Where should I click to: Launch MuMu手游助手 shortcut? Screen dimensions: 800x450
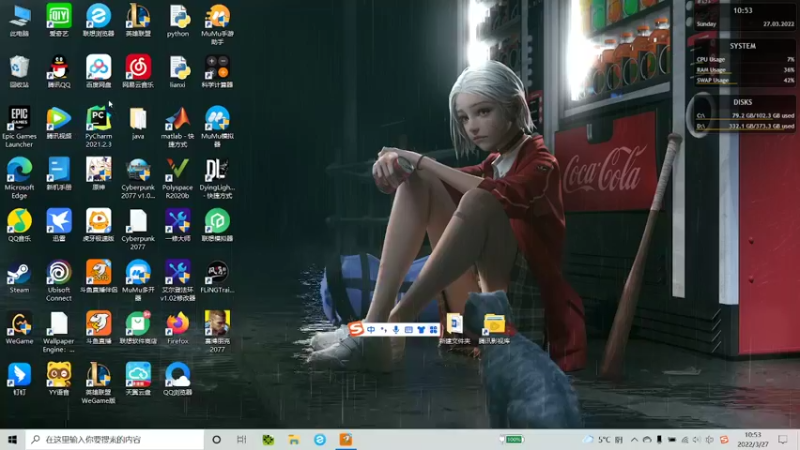(x=217, y=24)
